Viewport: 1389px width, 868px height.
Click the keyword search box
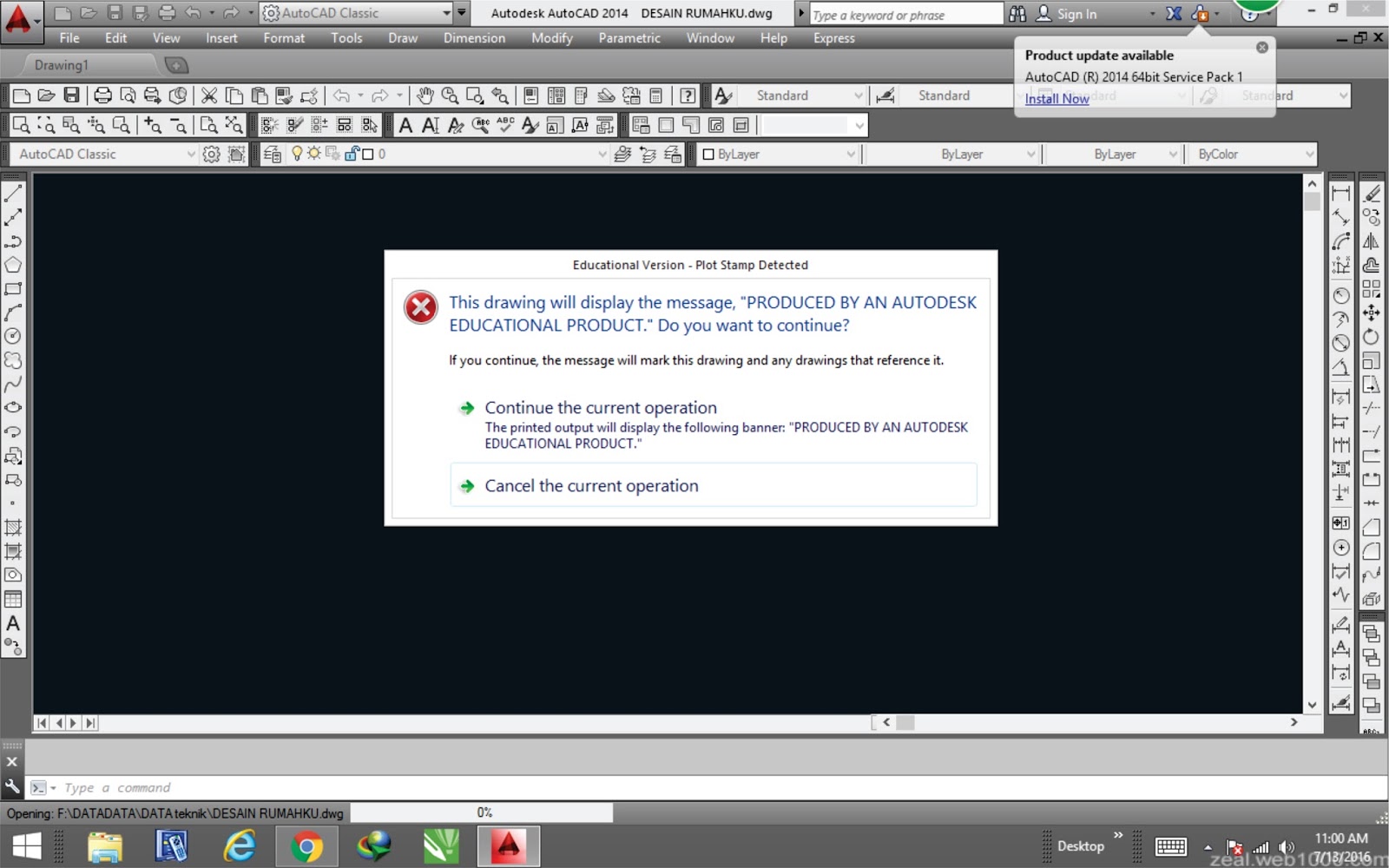(905, 15)
